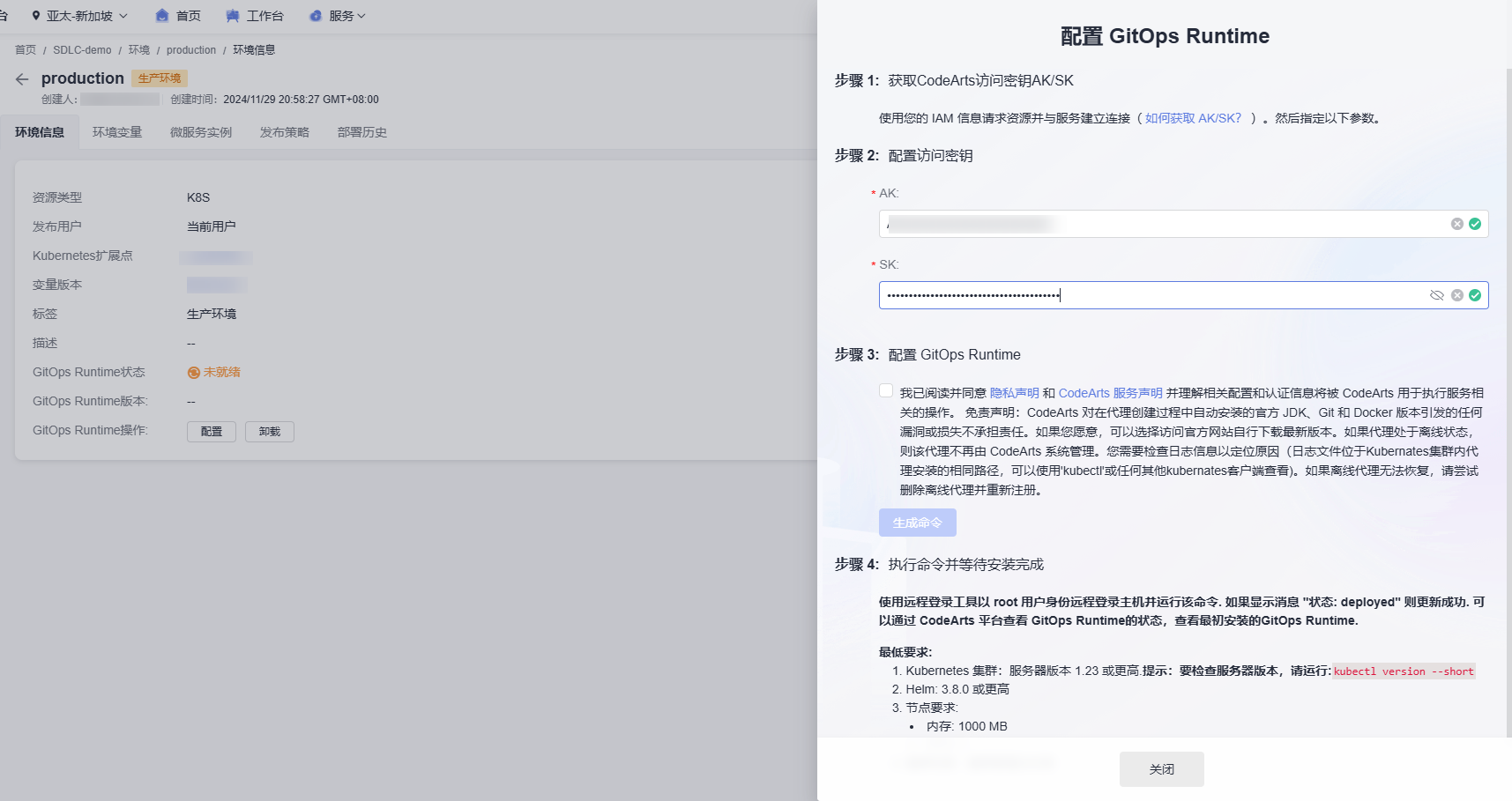Open the 环境 breadcrumb

click(x=139, y=50)
